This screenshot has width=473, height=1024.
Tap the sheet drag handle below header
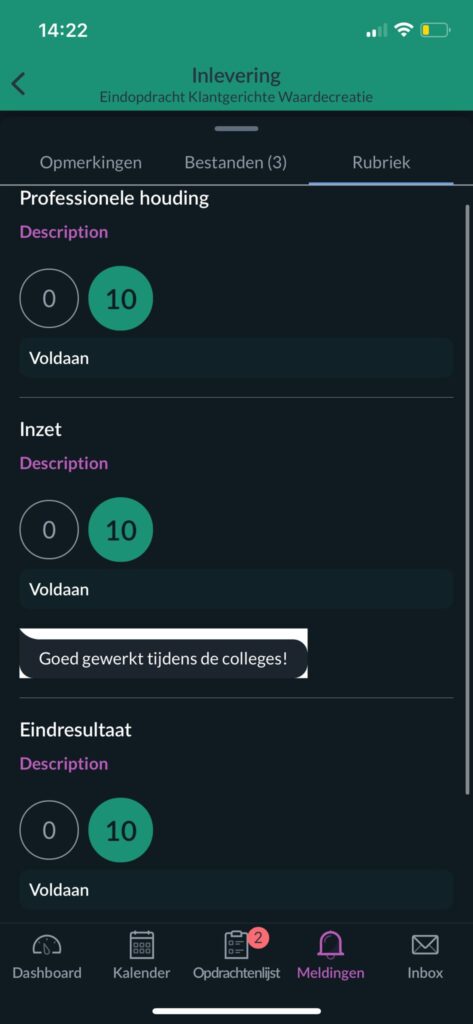(x=236, y=129)
